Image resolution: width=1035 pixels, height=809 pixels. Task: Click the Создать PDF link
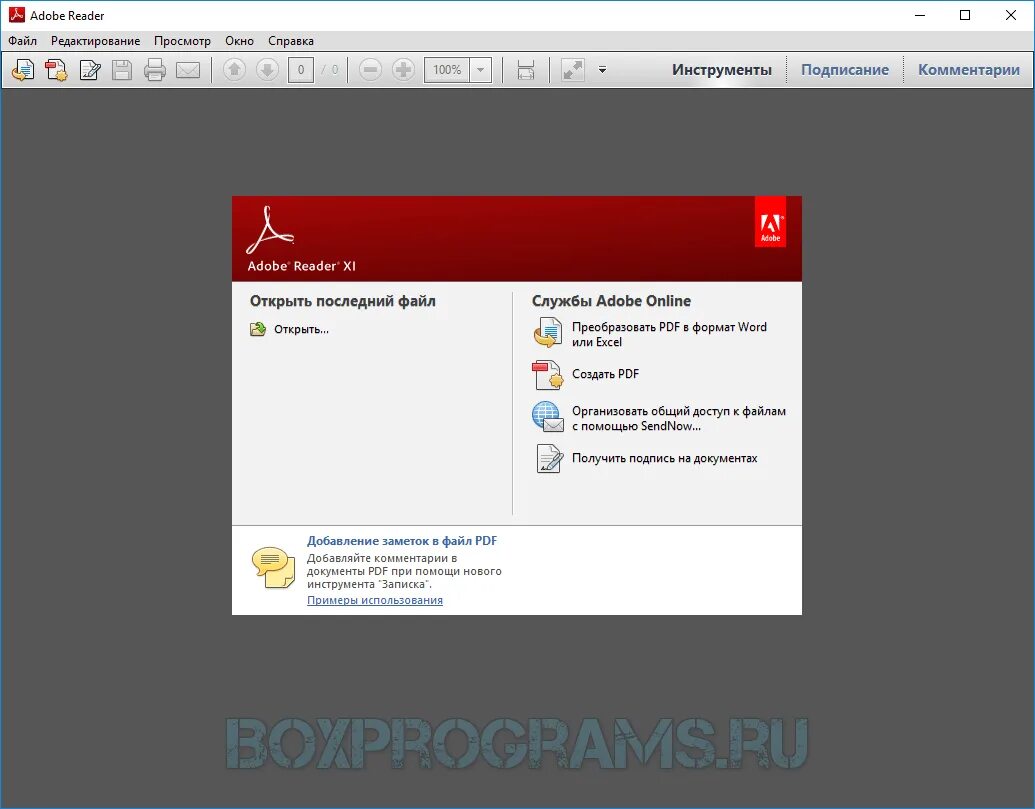point(605,374)
